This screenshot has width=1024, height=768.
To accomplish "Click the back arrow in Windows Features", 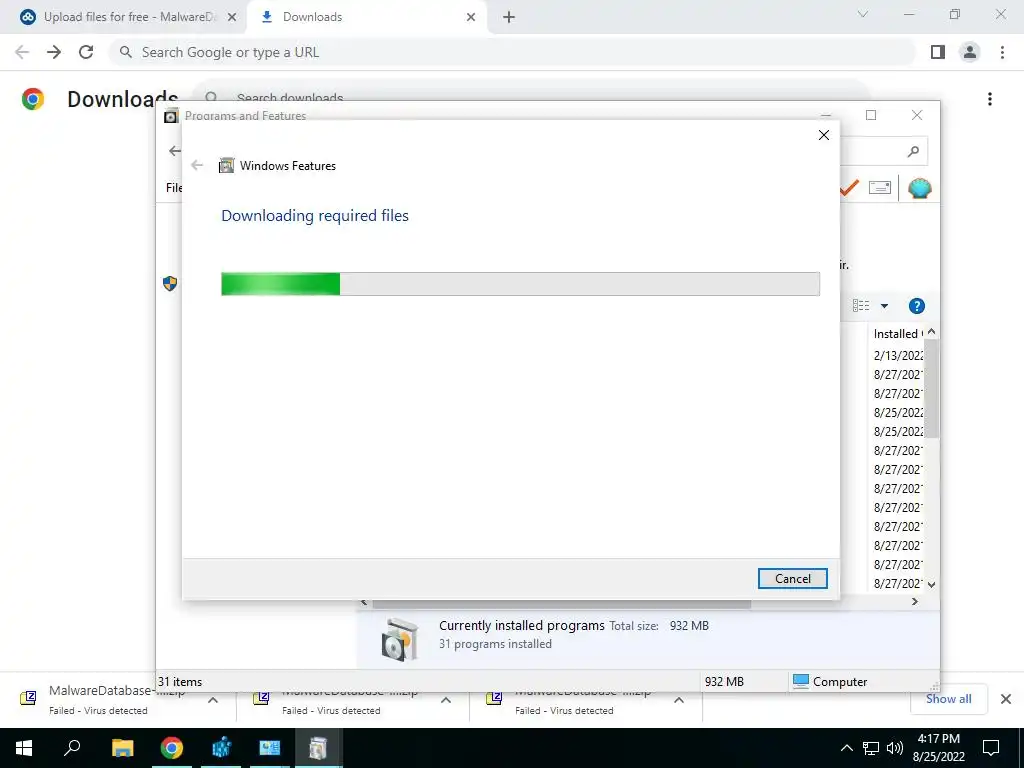I will click(197, 165).
